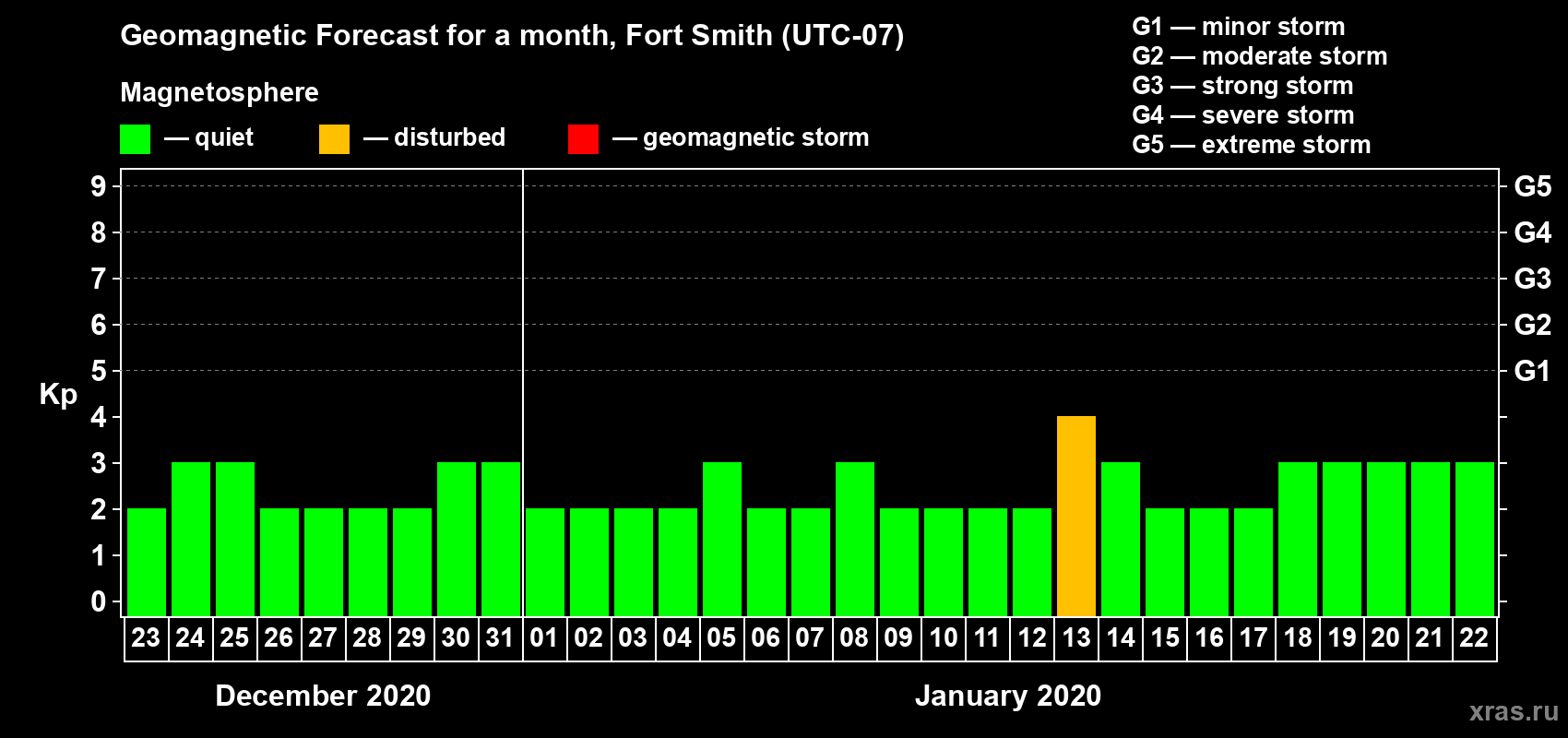Click the 'geomagnetic storm' legend label
Viewport: 1568px width, 738px height.
(756, 138)
